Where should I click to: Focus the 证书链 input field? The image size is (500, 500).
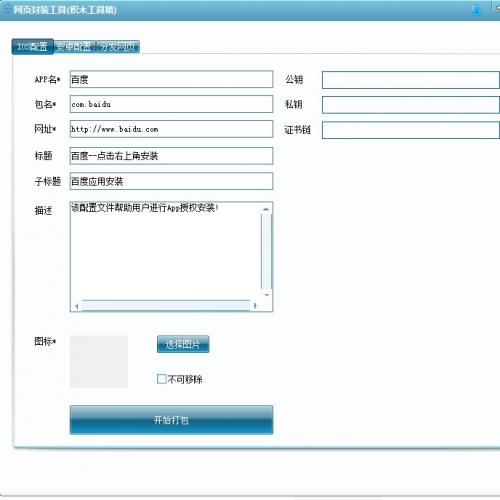pyautogui.click(x=411, y=130)
